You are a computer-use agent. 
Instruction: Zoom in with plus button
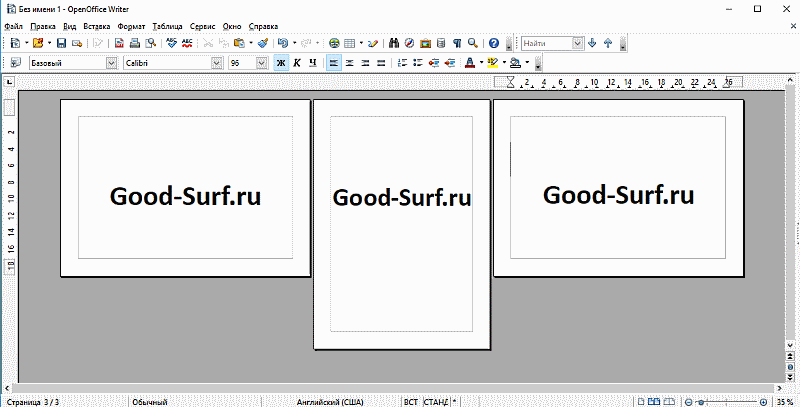[x=763, y=402]
